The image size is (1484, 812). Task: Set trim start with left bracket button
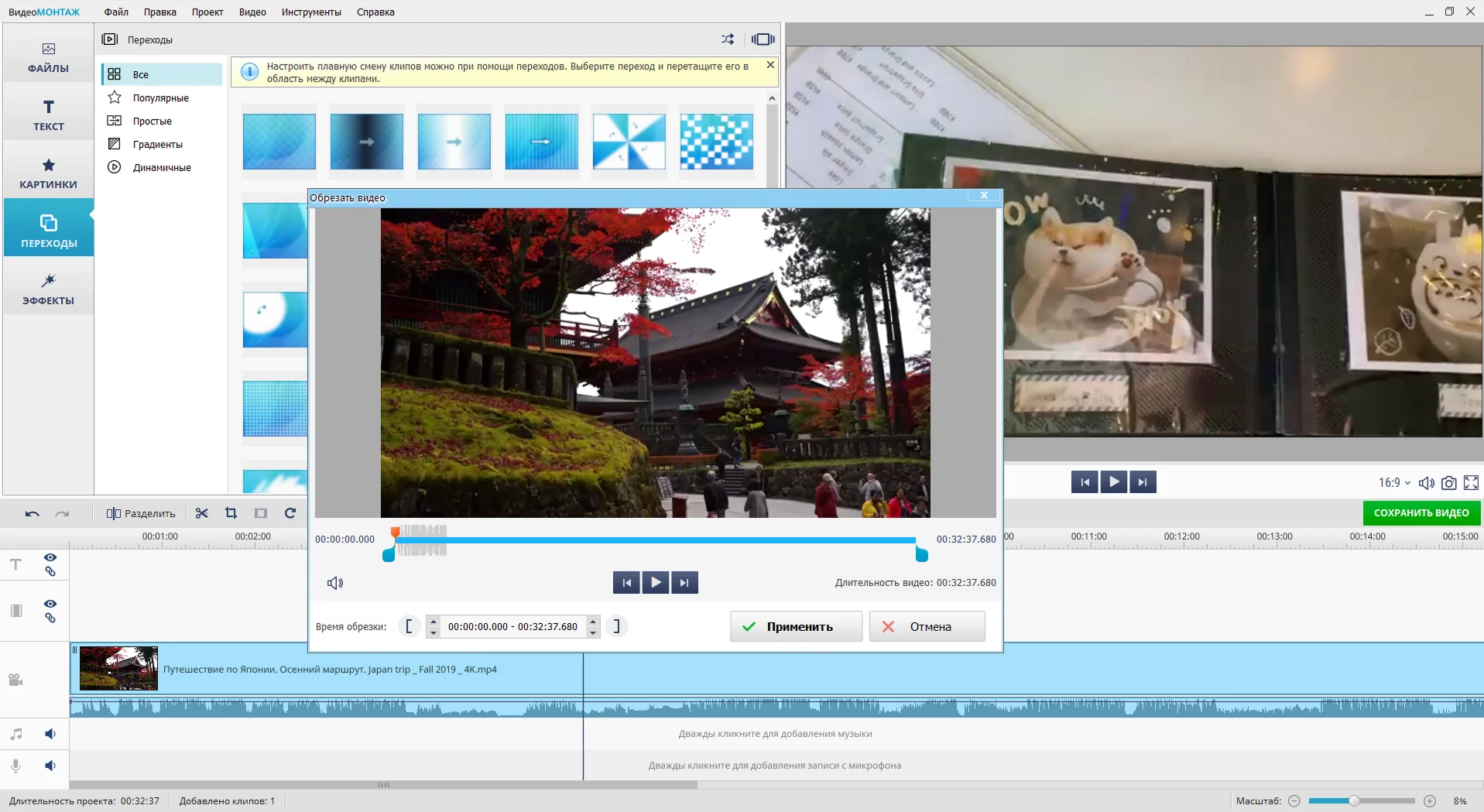coord(409,626)
